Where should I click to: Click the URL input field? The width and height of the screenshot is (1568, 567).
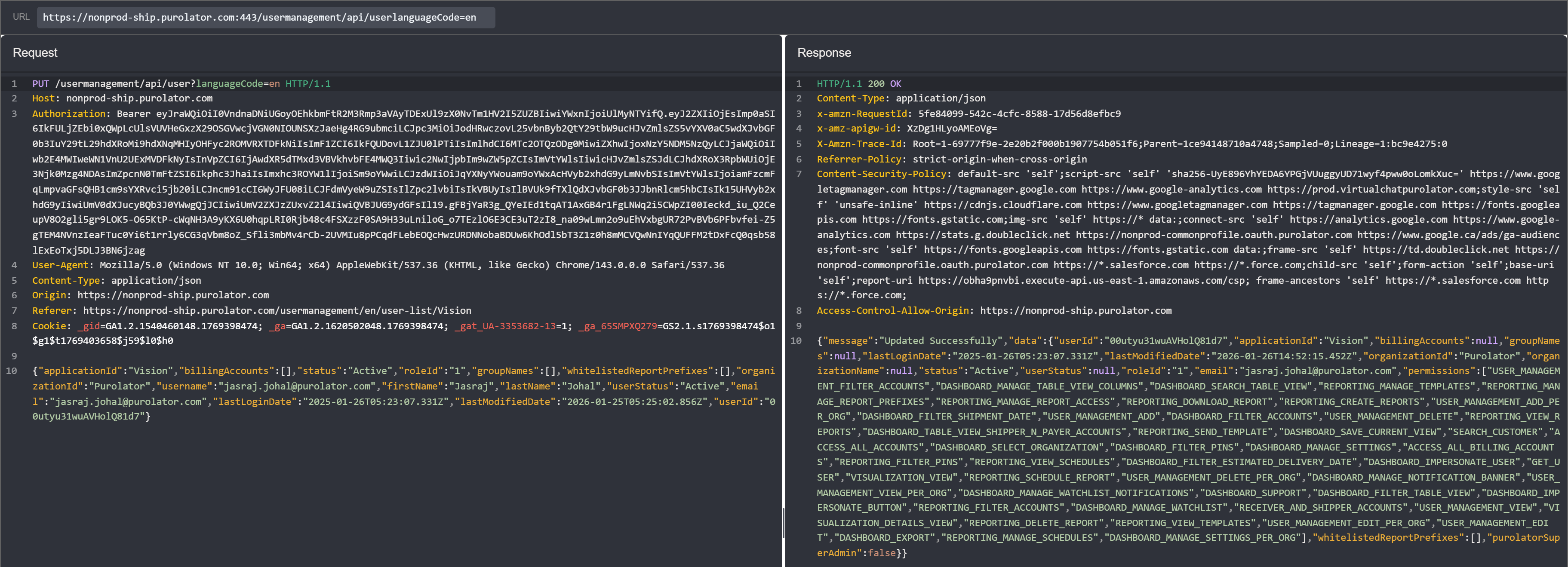tap(265, 17)
